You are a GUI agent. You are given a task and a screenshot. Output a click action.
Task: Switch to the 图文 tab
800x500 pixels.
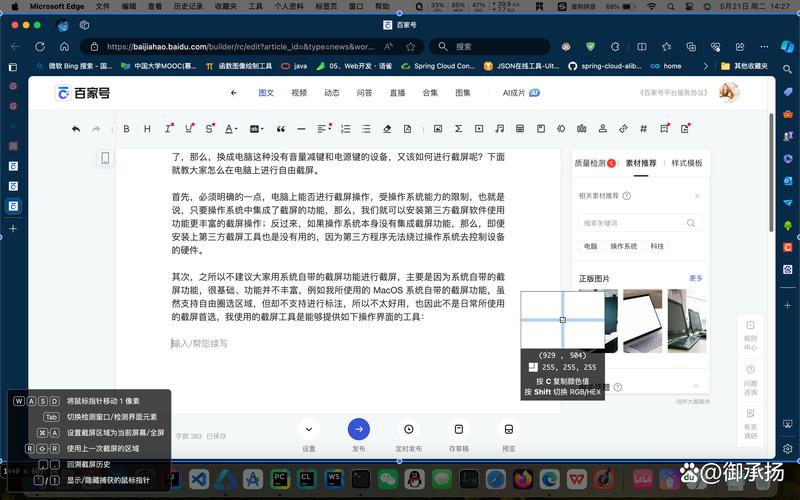pyautogui.click(x=266, y=93)
